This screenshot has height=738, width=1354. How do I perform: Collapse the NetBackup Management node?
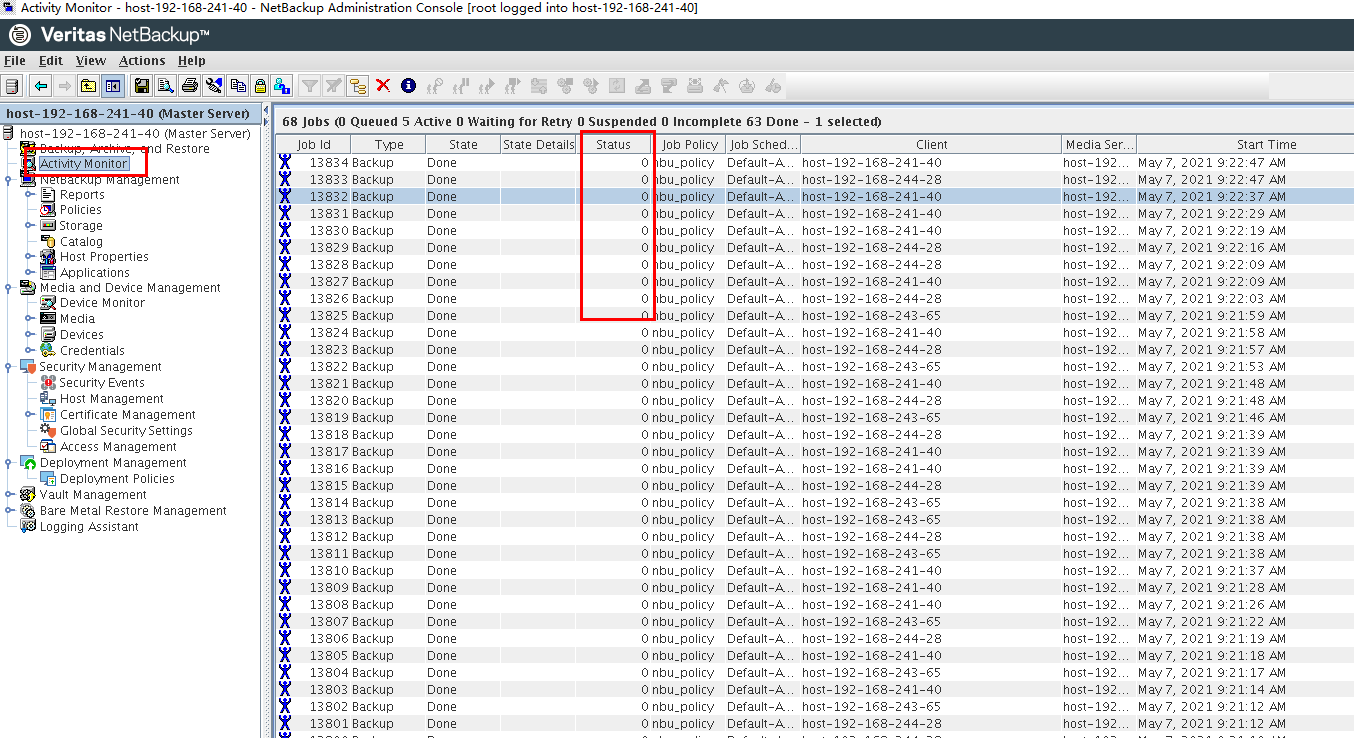point(9,180)
